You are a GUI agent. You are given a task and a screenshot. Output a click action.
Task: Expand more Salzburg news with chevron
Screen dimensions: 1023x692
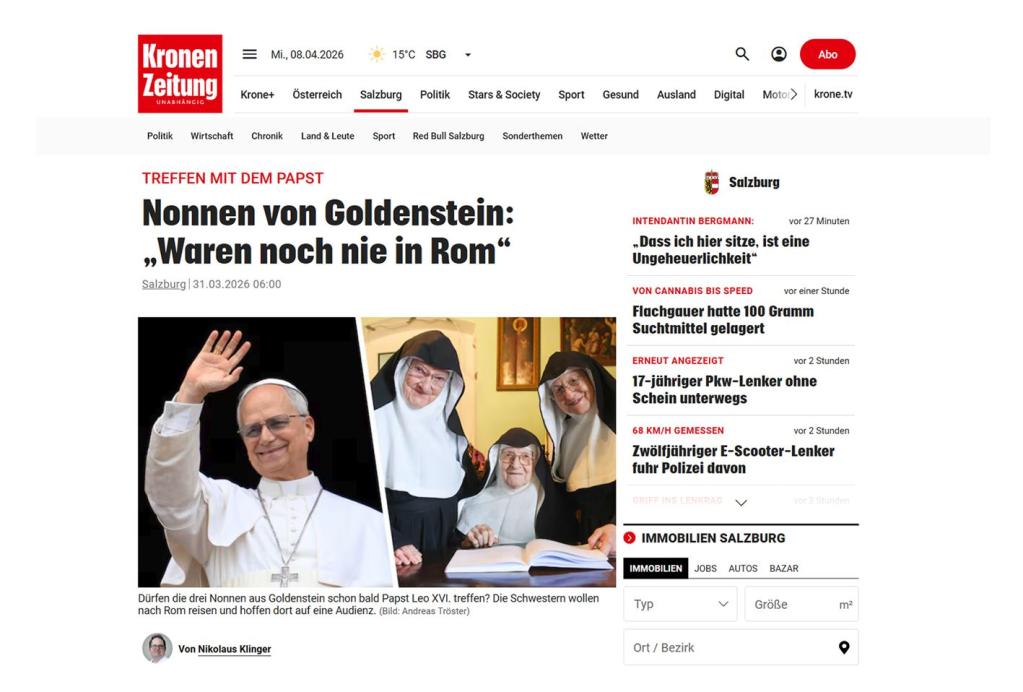click(x=741, y=503)
